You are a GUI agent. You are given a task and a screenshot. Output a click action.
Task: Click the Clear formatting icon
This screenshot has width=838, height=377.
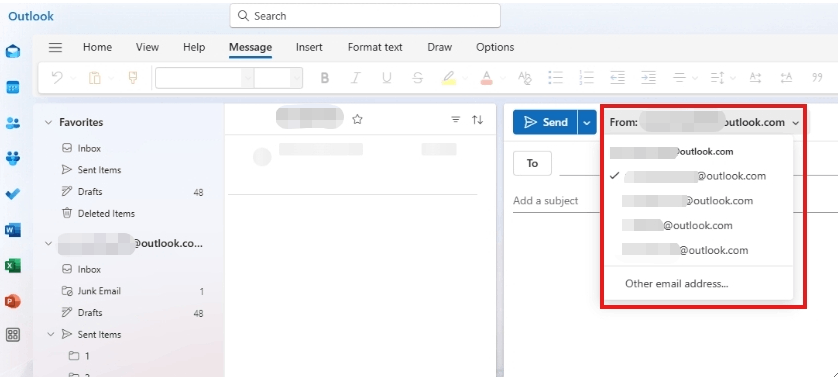pyautogui.click(x=525, y=78)
